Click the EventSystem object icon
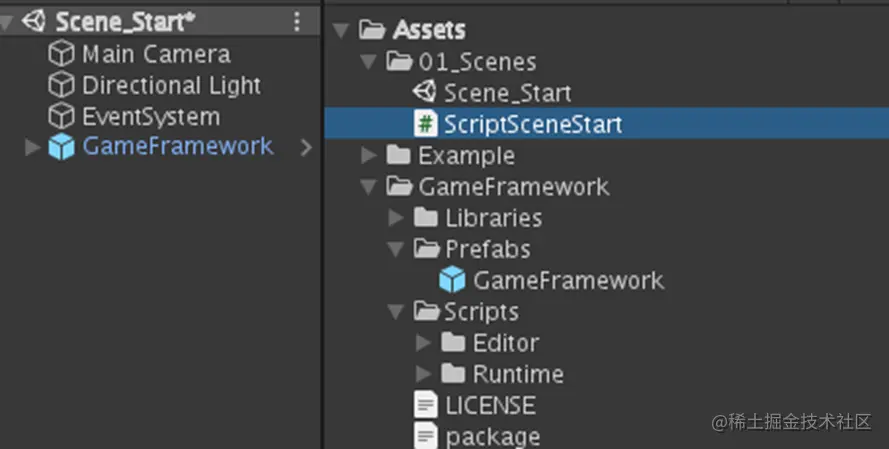This screenshot has width=889, height=449. click(62, 117)
